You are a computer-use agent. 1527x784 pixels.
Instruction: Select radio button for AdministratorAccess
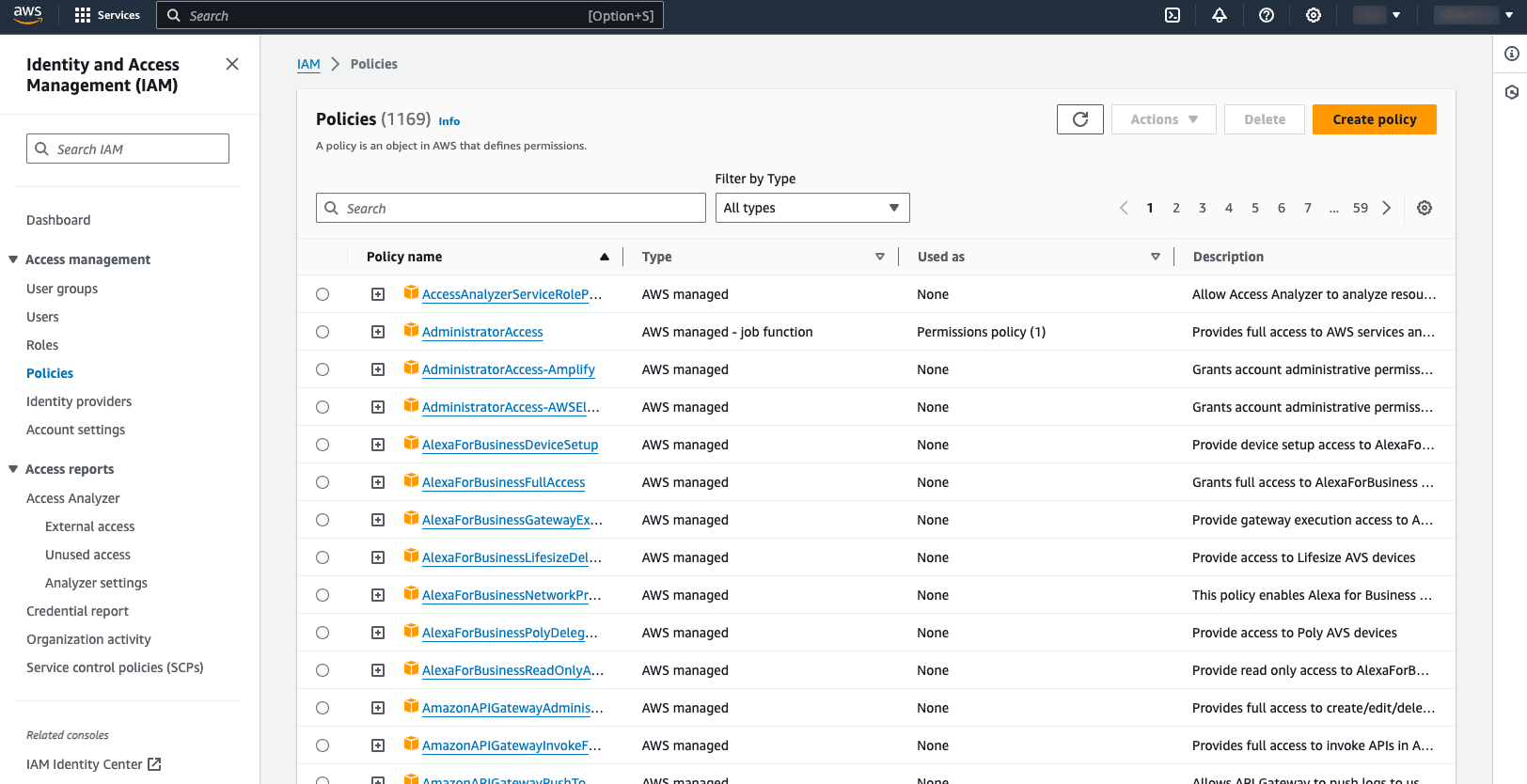pyautogui.click(x=323, y=332)
